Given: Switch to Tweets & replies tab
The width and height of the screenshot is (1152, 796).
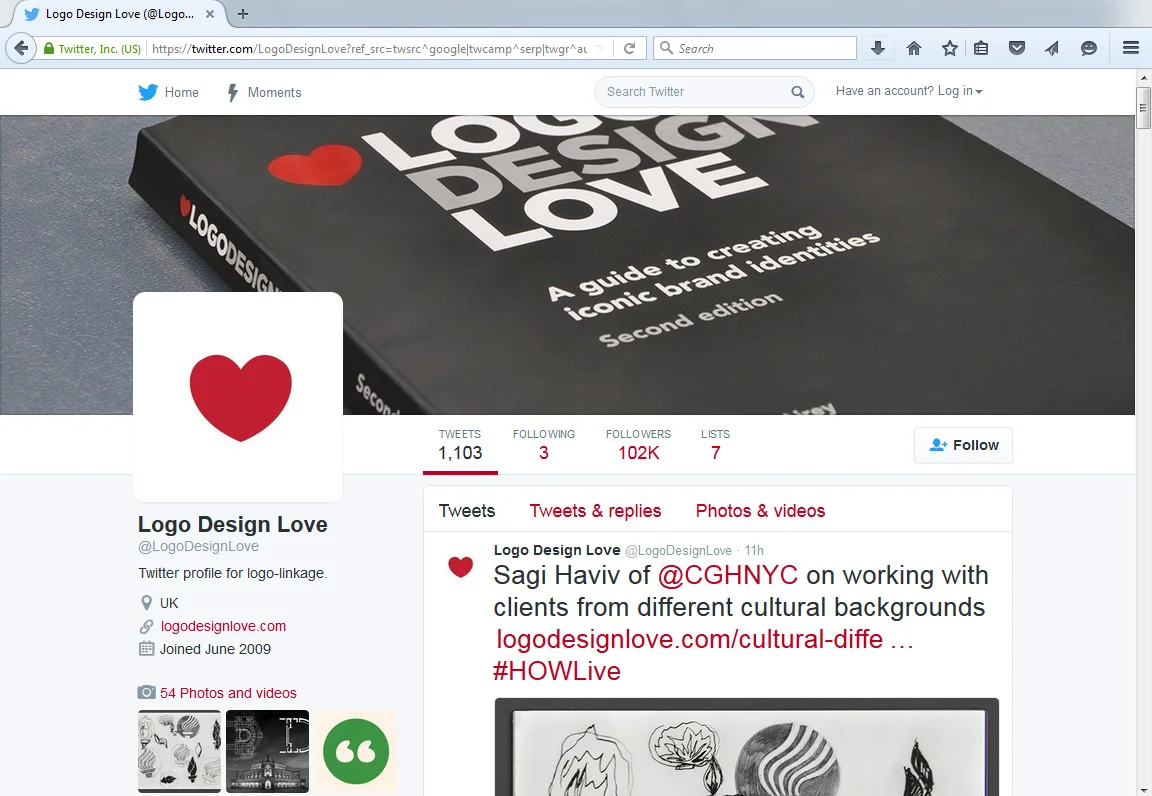Looking at the screenshot, I should pyautogui.click(x=595, y=511).
